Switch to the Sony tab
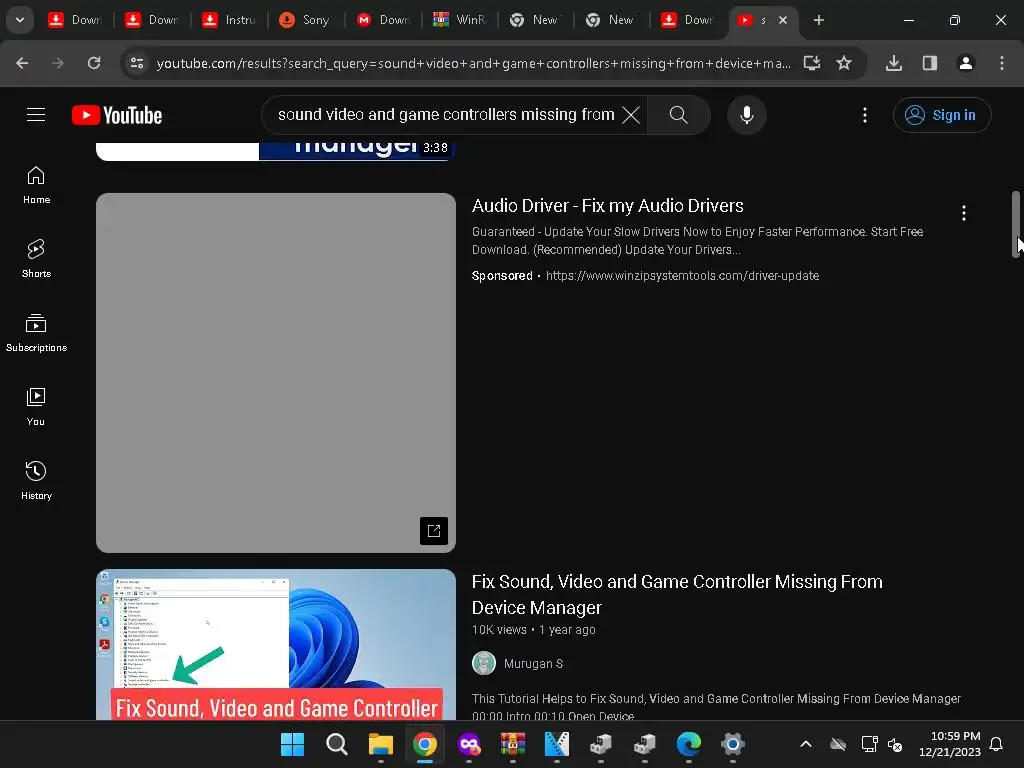 point(304,20)
